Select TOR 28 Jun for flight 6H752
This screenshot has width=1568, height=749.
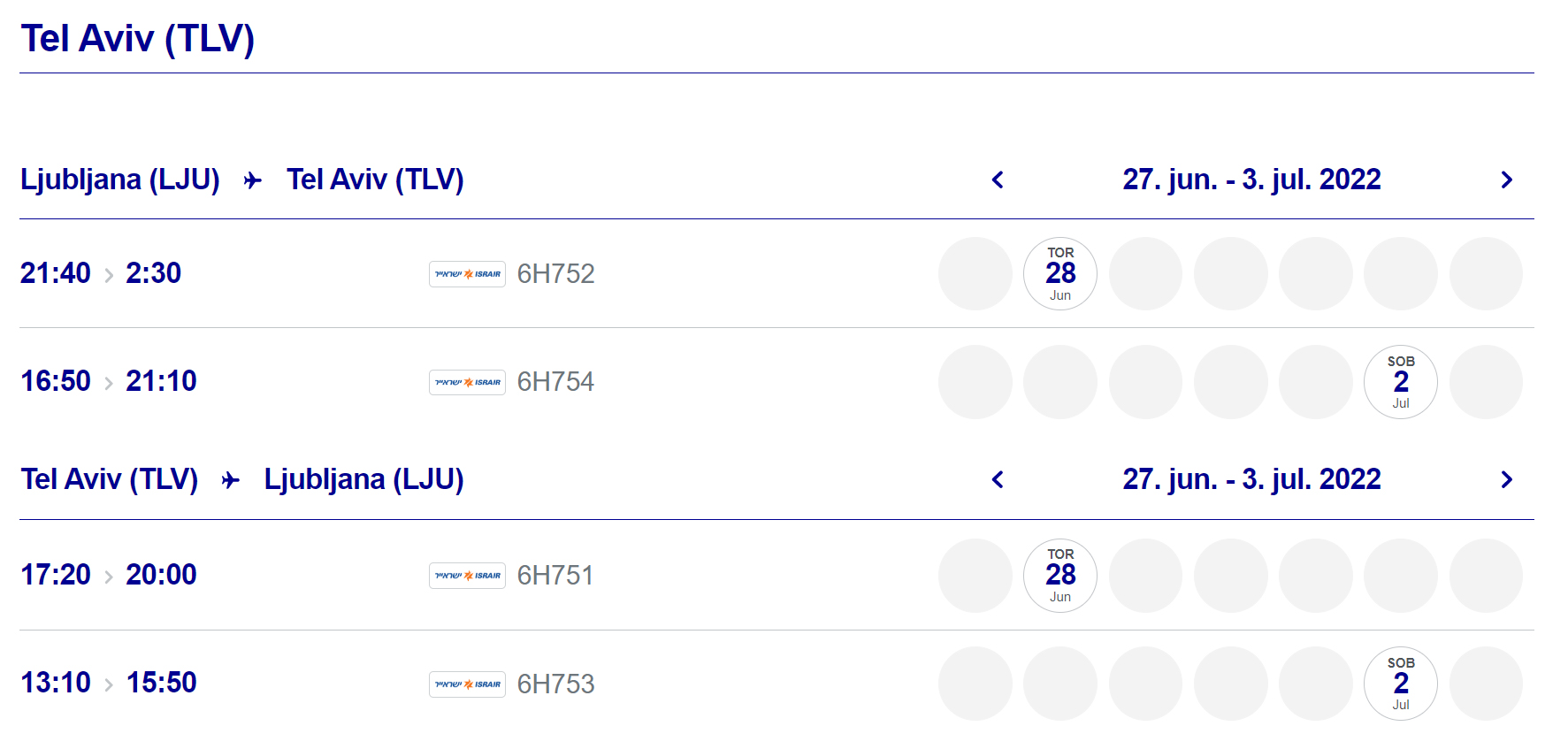coord(1060,274)
